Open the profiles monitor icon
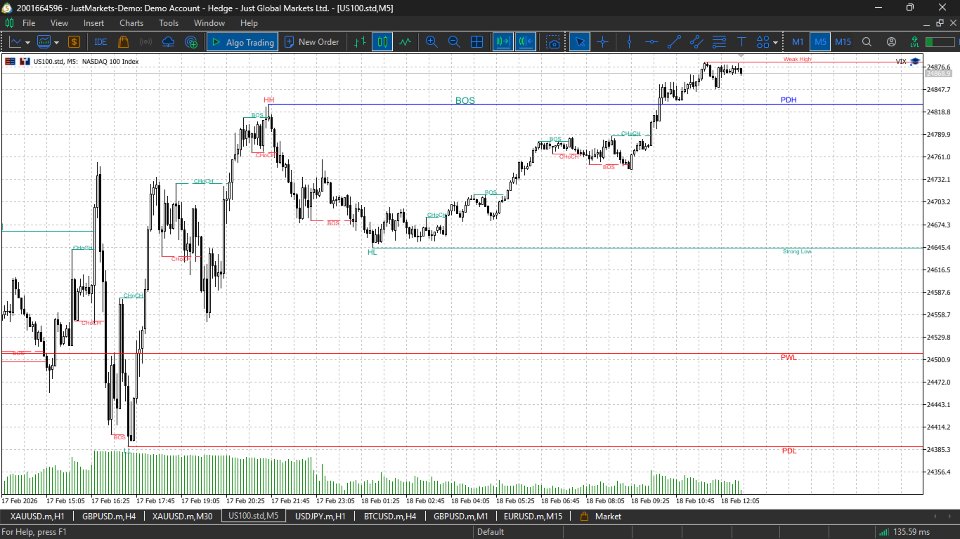Screen dimensions: 960x539 pyautogui.click(x=43, y=42)
